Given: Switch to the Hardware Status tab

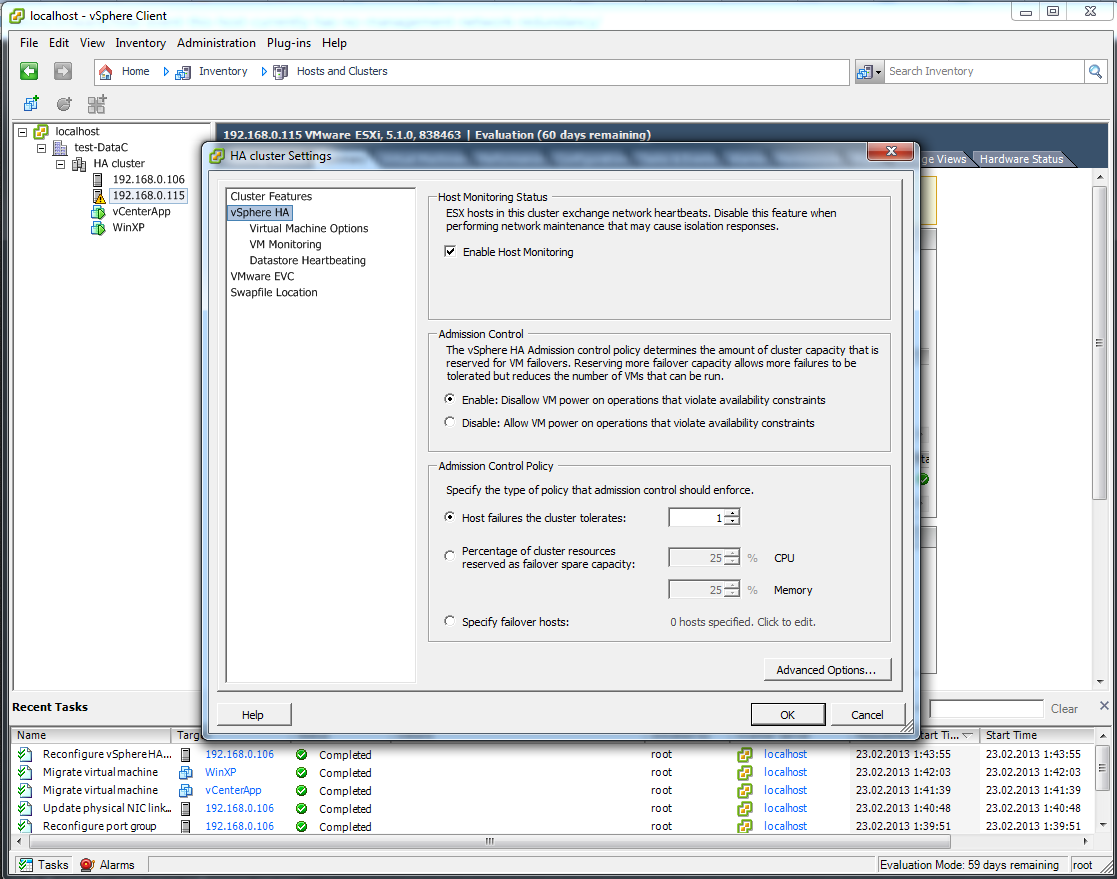Looking at the screenshot, I should 1021,159.
